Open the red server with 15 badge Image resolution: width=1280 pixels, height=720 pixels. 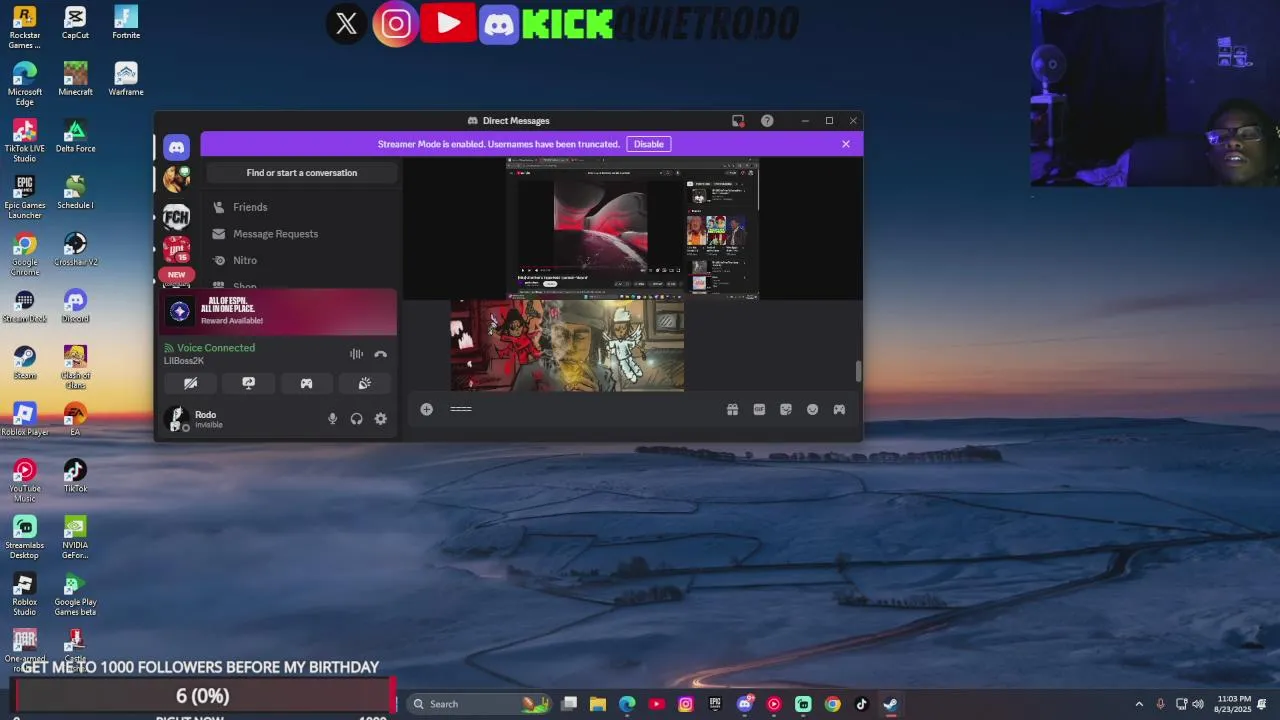[176, 249]
